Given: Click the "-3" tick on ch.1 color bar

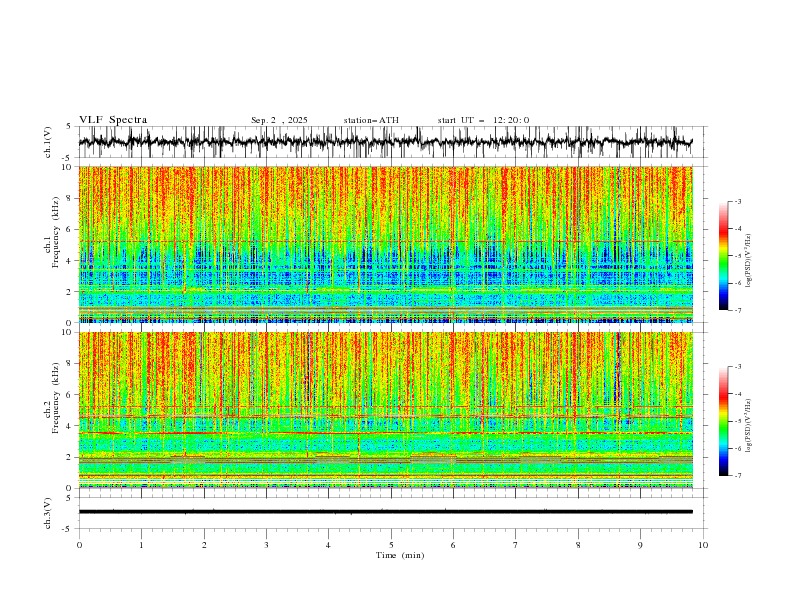Looking at the screenshot, I should coord(737,201).
